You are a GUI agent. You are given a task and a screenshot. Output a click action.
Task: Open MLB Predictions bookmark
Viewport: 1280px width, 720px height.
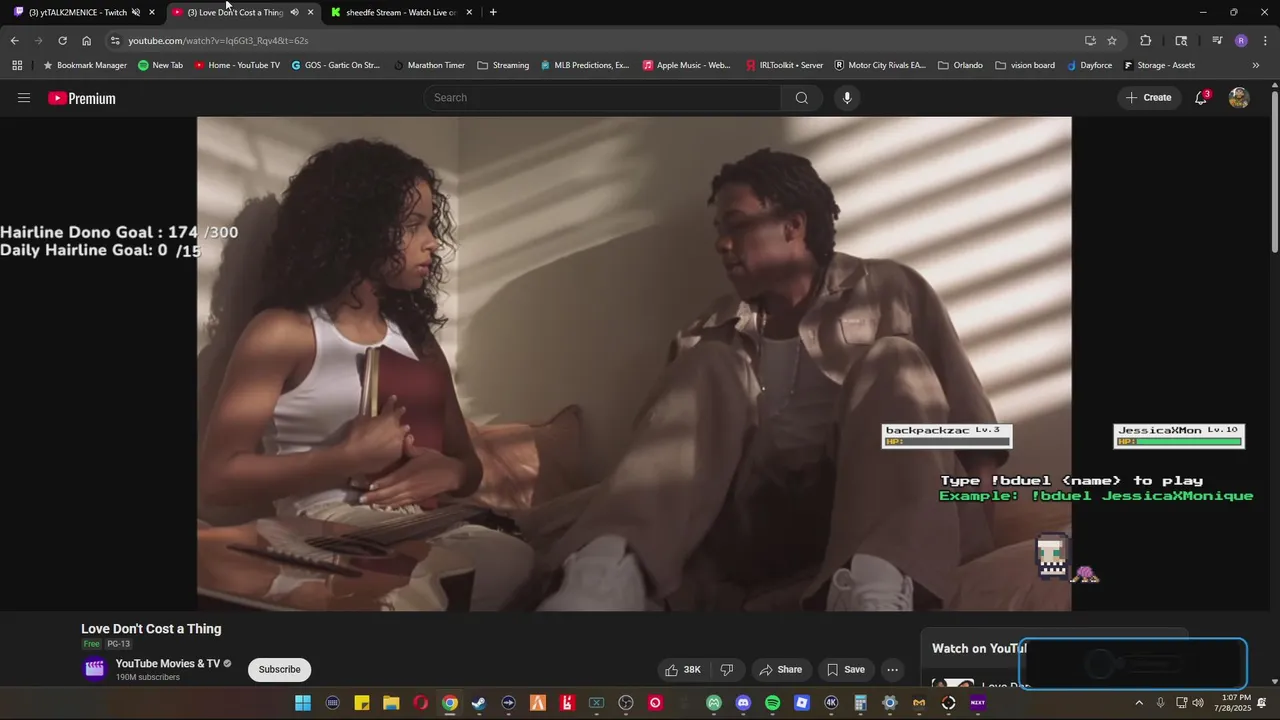(x=584, y=65)
